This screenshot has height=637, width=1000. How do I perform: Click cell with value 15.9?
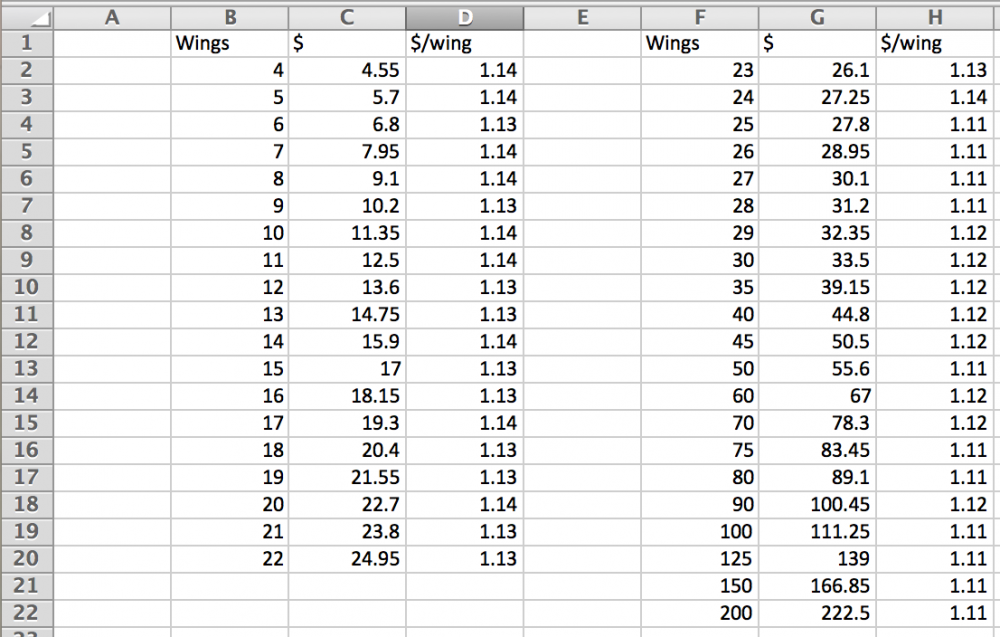pos(347,342)
